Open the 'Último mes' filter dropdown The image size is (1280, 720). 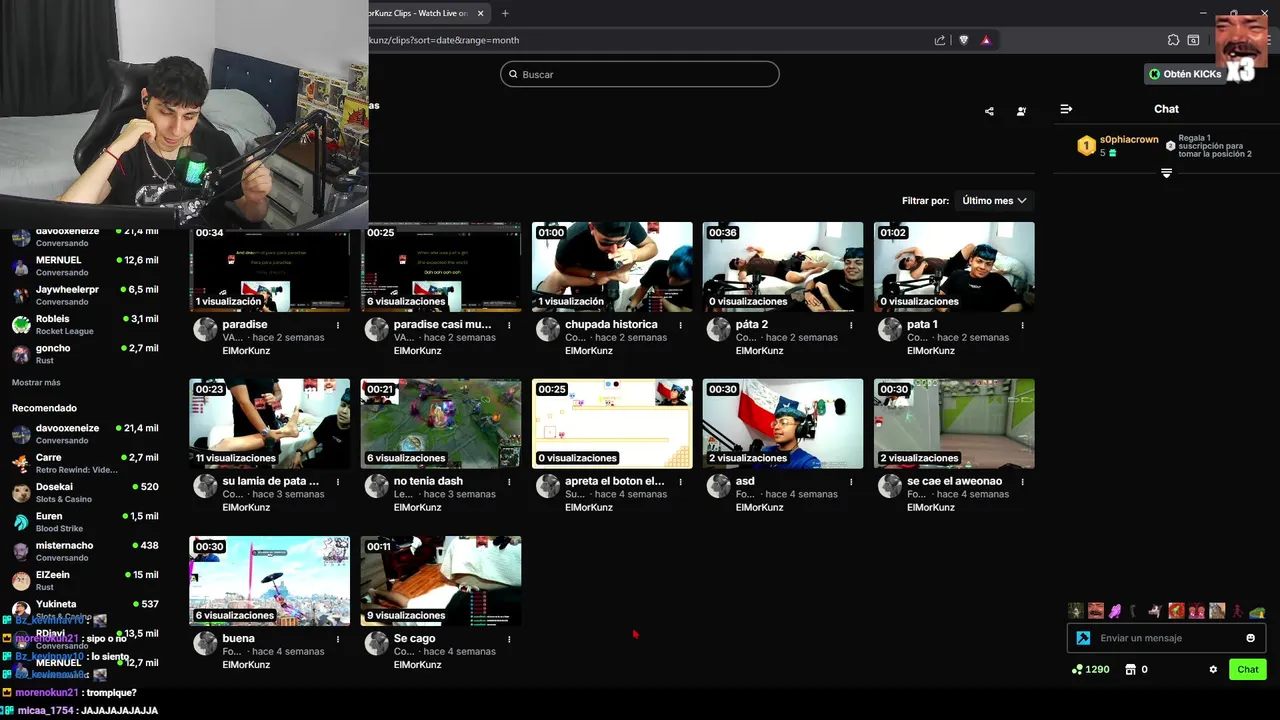coord(994,201)
